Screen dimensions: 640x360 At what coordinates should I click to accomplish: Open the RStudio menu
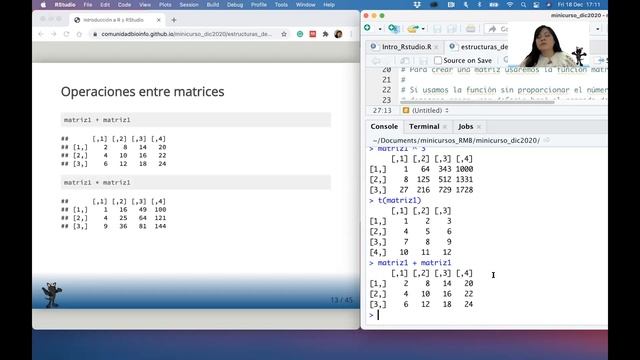[65, 5]
